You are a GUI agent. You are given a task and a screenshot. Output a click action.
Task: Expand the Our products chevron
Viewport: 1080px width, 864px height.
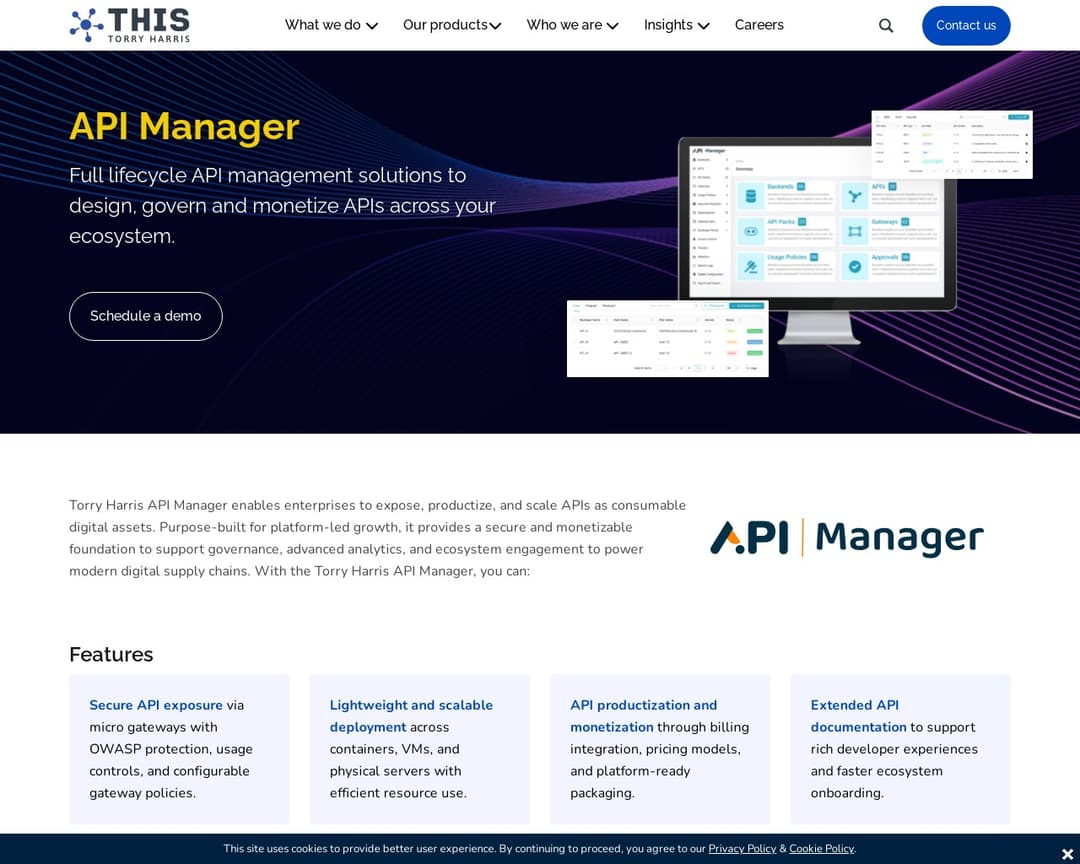click(495, 26)
